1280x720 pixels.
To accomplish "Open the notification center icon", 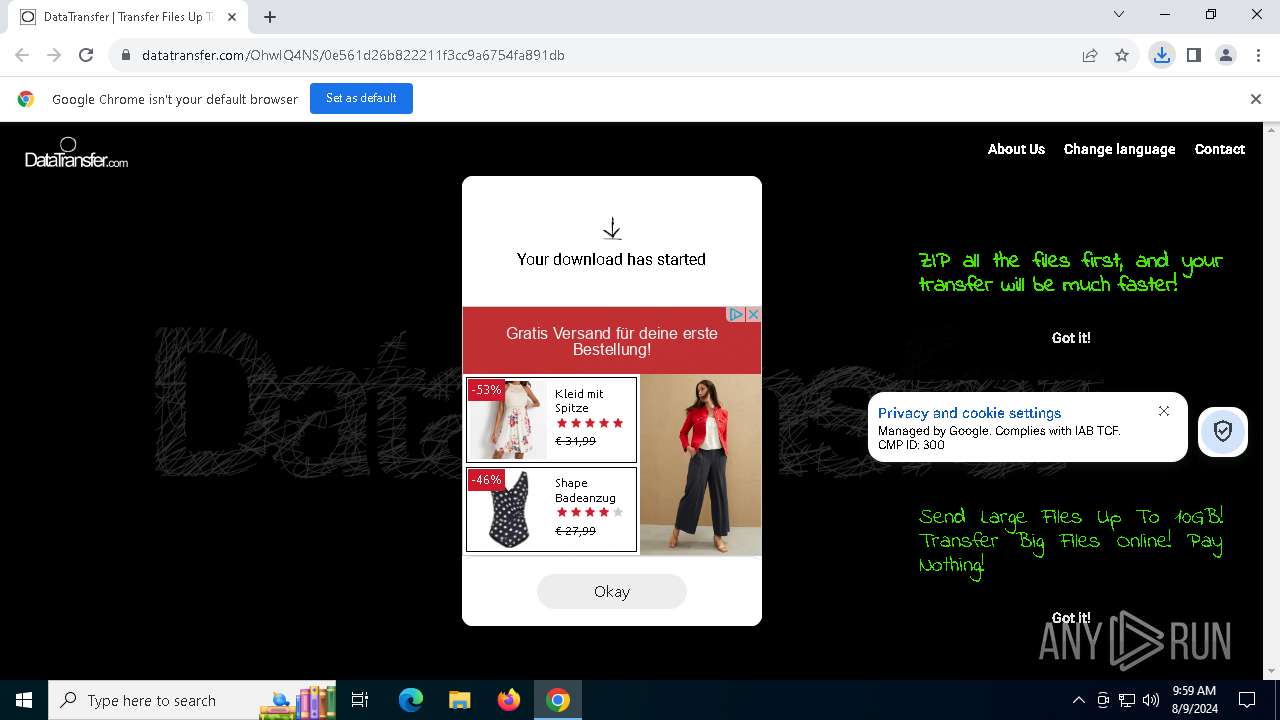I will pyautogui.click(x=1248, y=700).
